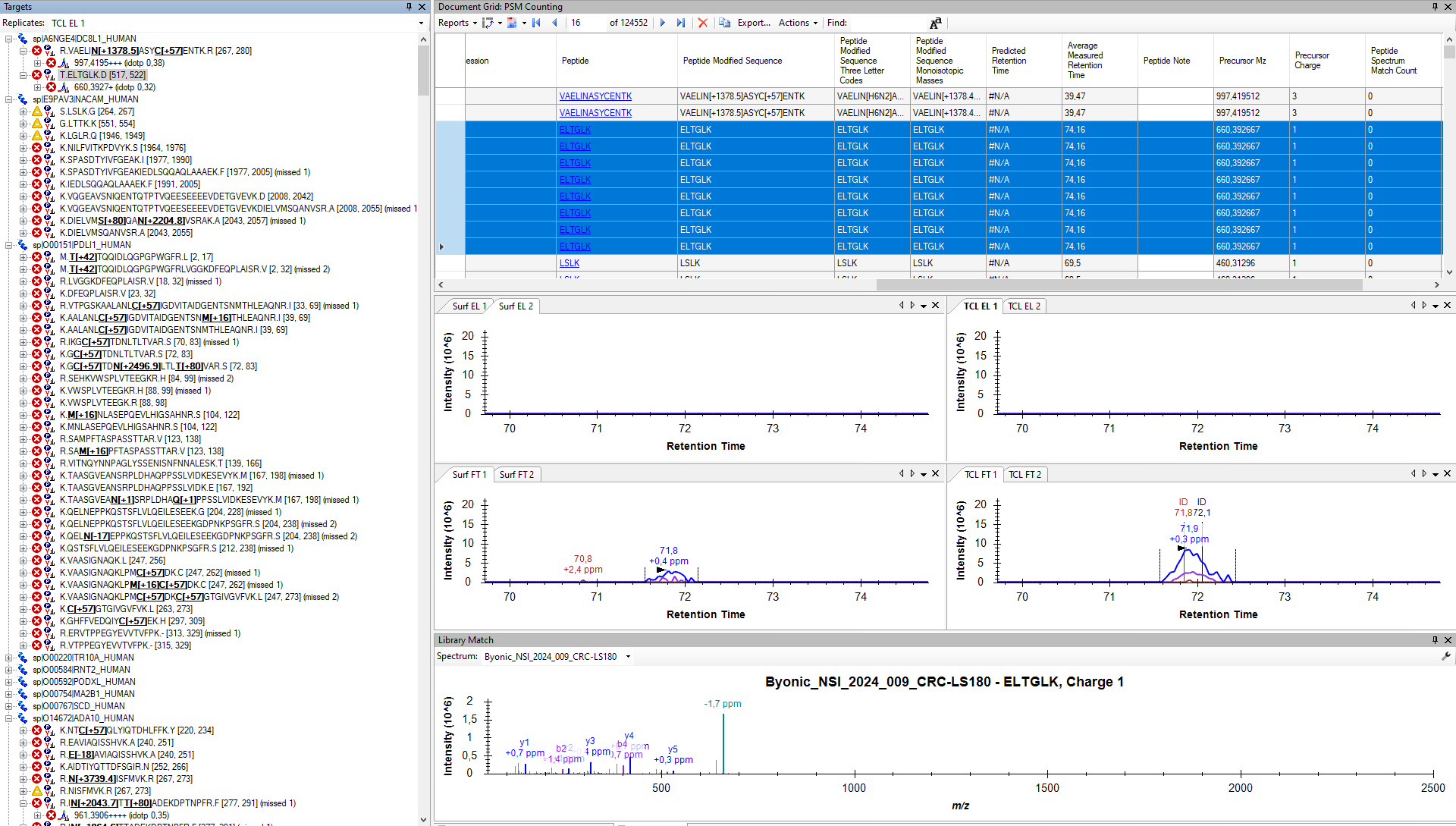Go to the first record in Document Grid
The width and height of the screenshot is (1456, 826).
coord(536,23)
